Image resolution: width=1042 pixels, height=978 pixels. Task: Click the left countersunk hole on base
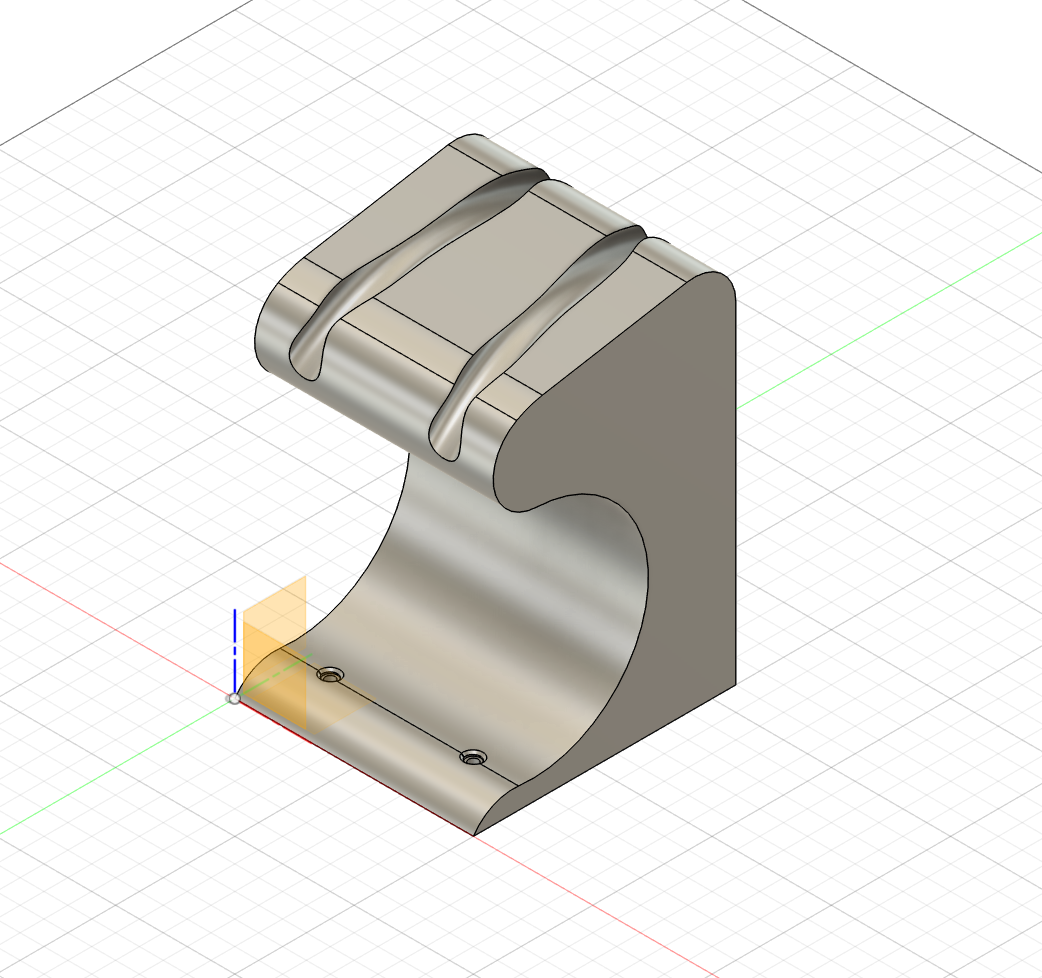pos(329,675)
